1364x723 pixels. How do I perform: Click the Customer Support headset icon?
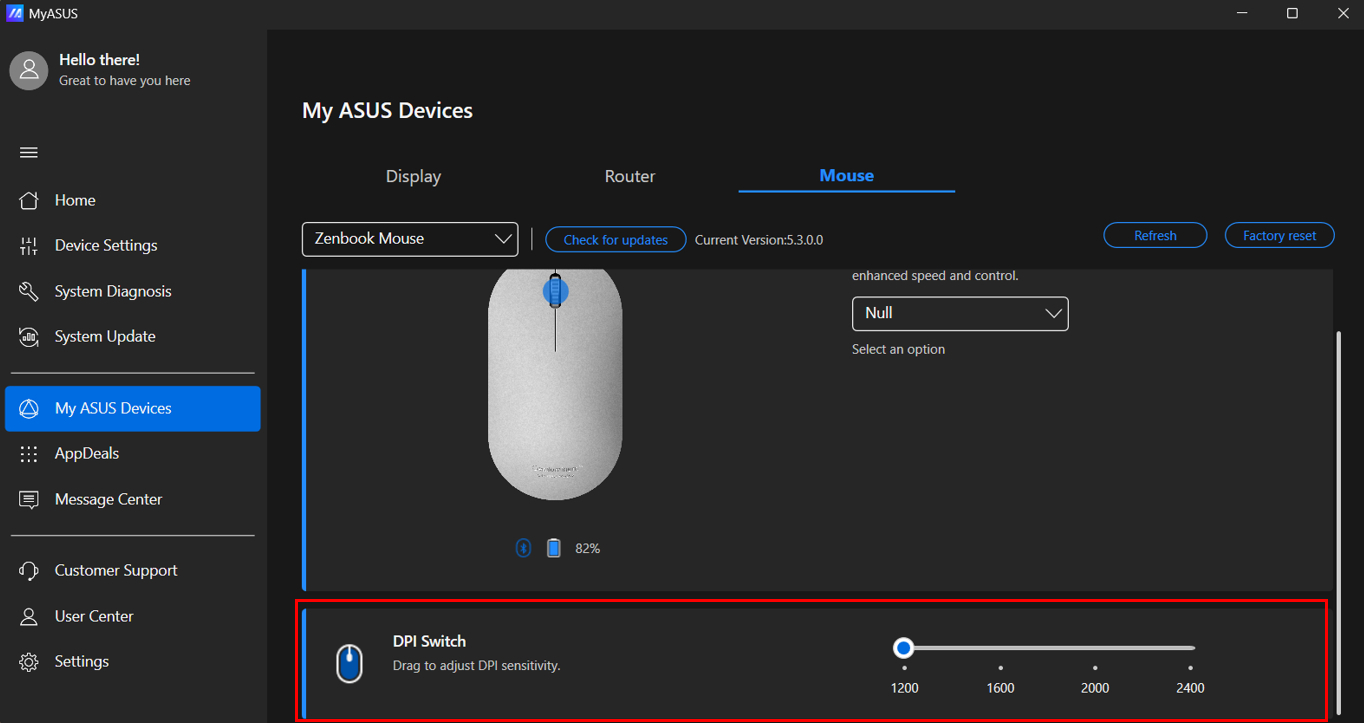click(x=29, y=571)
